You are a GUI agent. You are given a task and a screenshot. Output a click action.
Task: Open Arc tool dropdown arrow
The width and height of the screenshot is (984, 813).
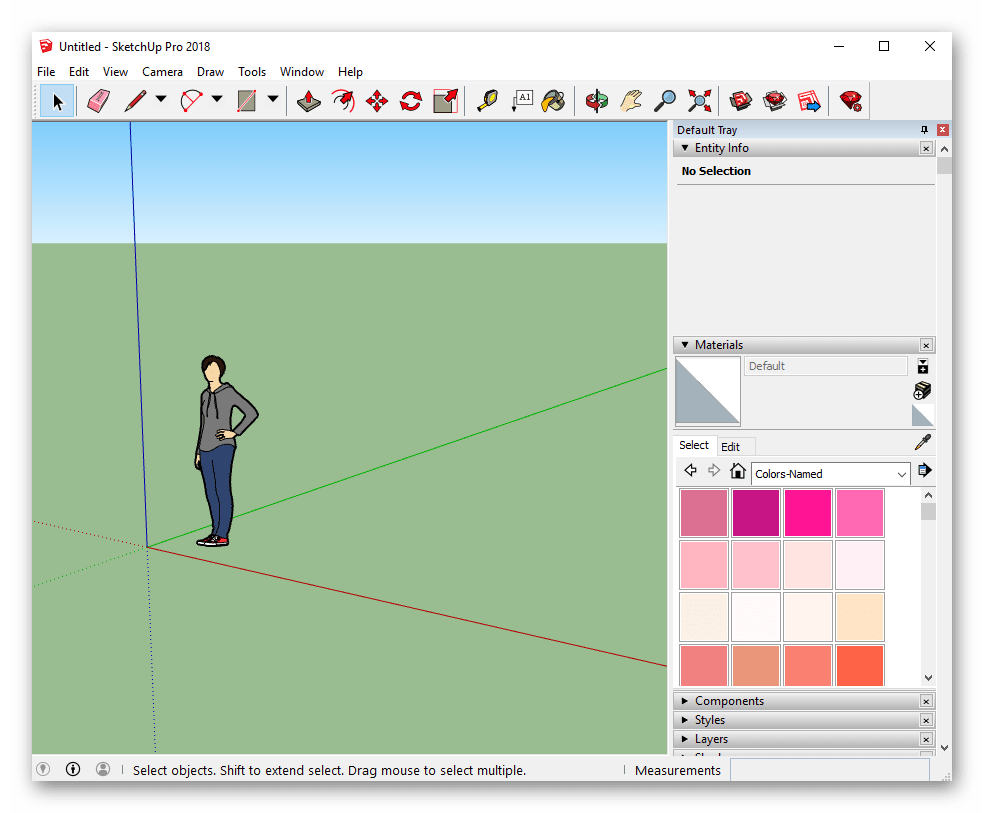click(217, 99)
